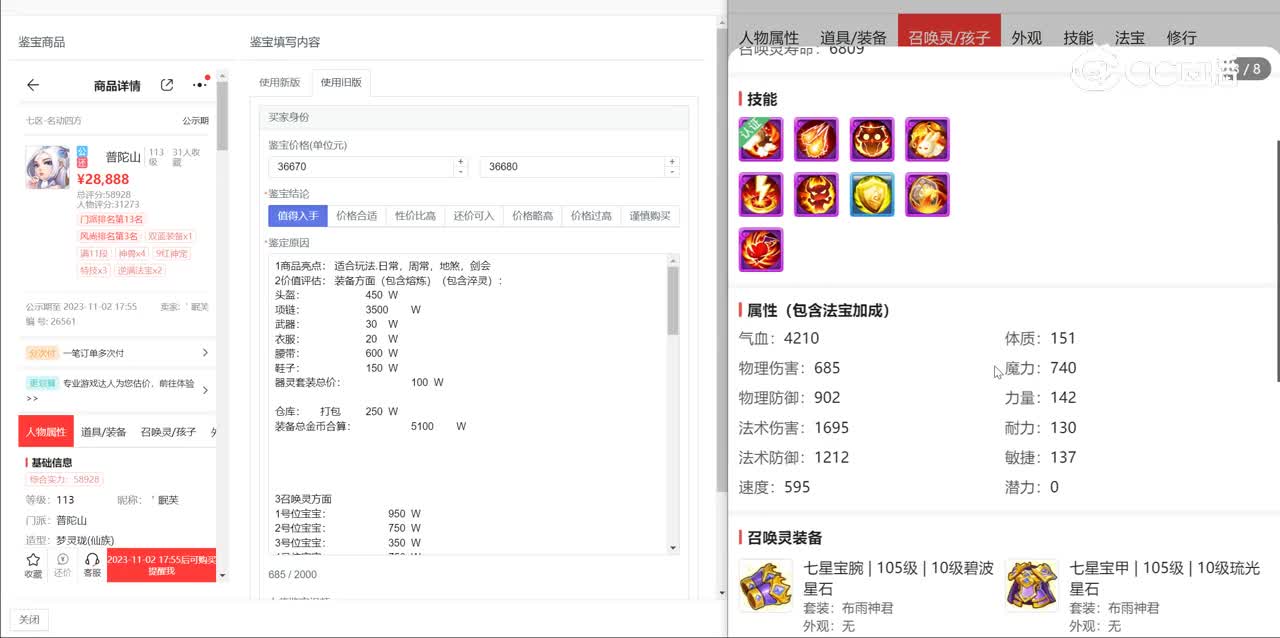Open the 法宝 tab in right panel
This screenshot has height=638, width=1280.
point(1130,38)
